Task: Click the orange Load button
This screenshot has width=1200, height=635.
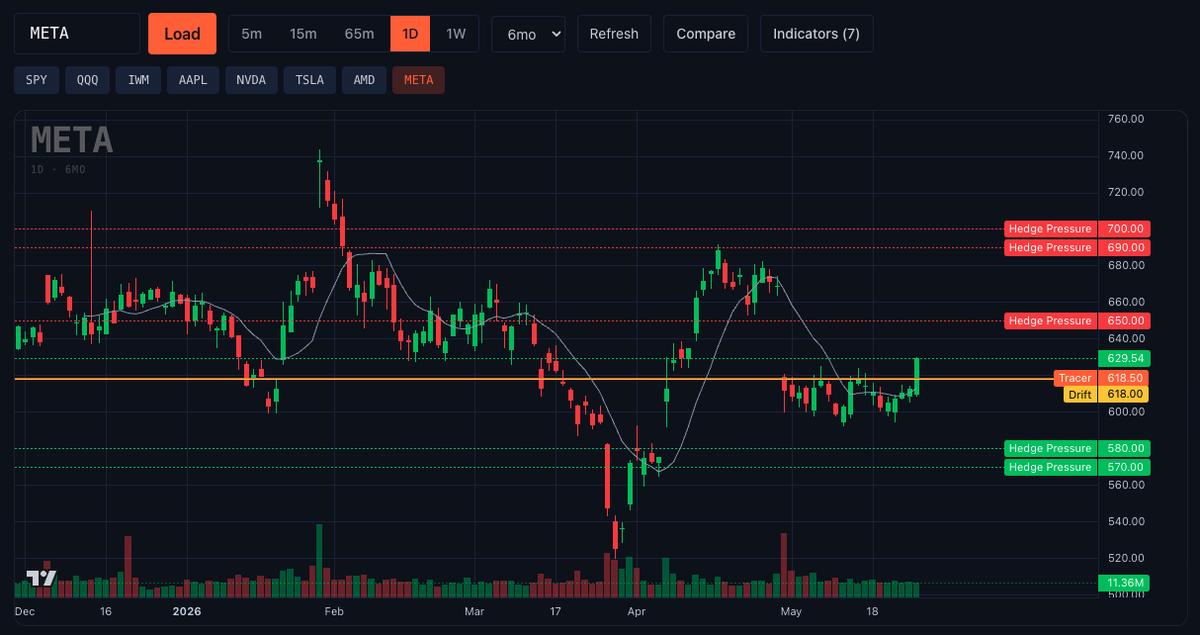Action: pyautogui.click(x=182, y=33)
